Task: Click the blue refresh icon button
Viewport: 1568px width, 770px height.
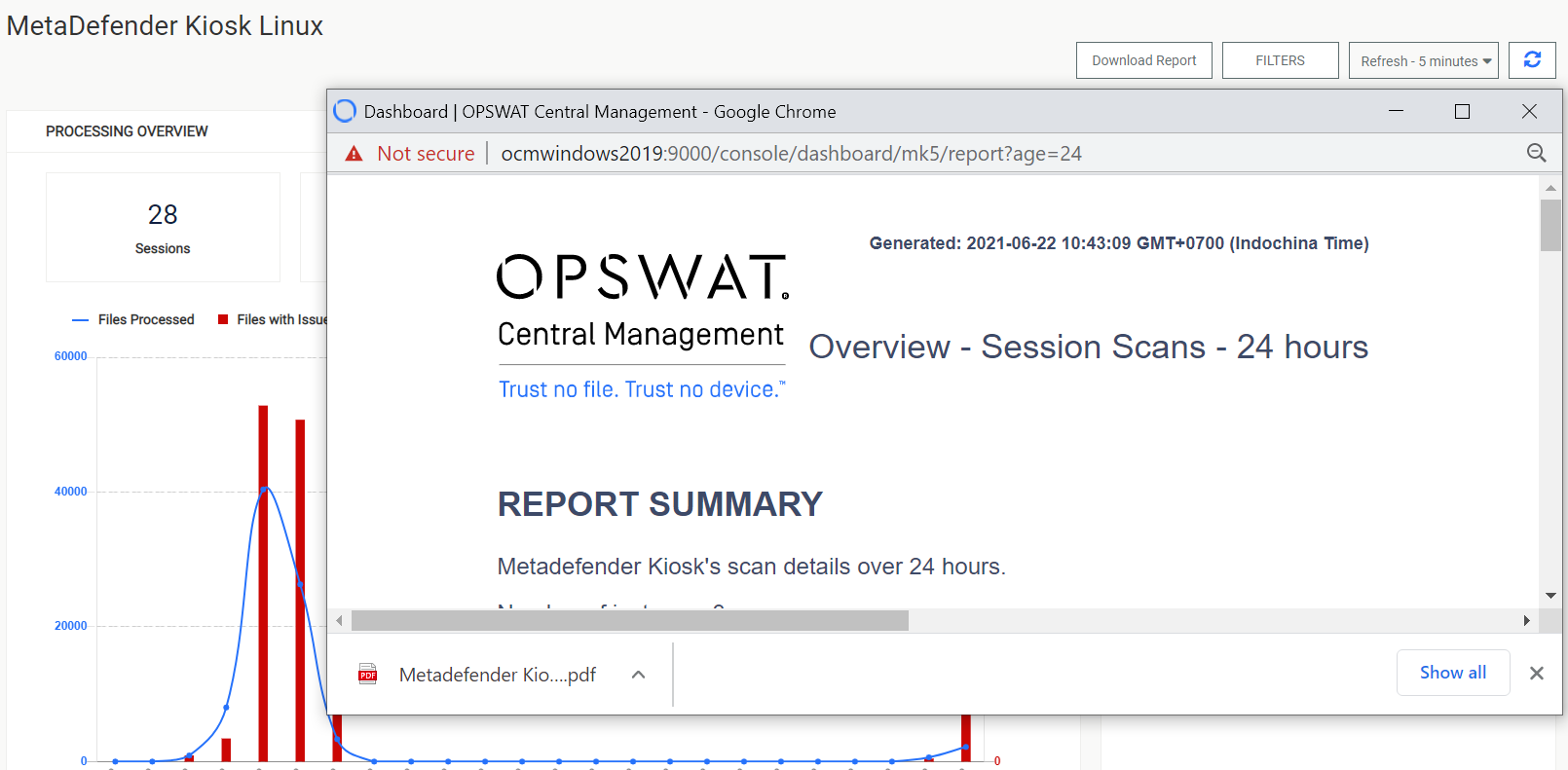Action: pos(1532,60)
